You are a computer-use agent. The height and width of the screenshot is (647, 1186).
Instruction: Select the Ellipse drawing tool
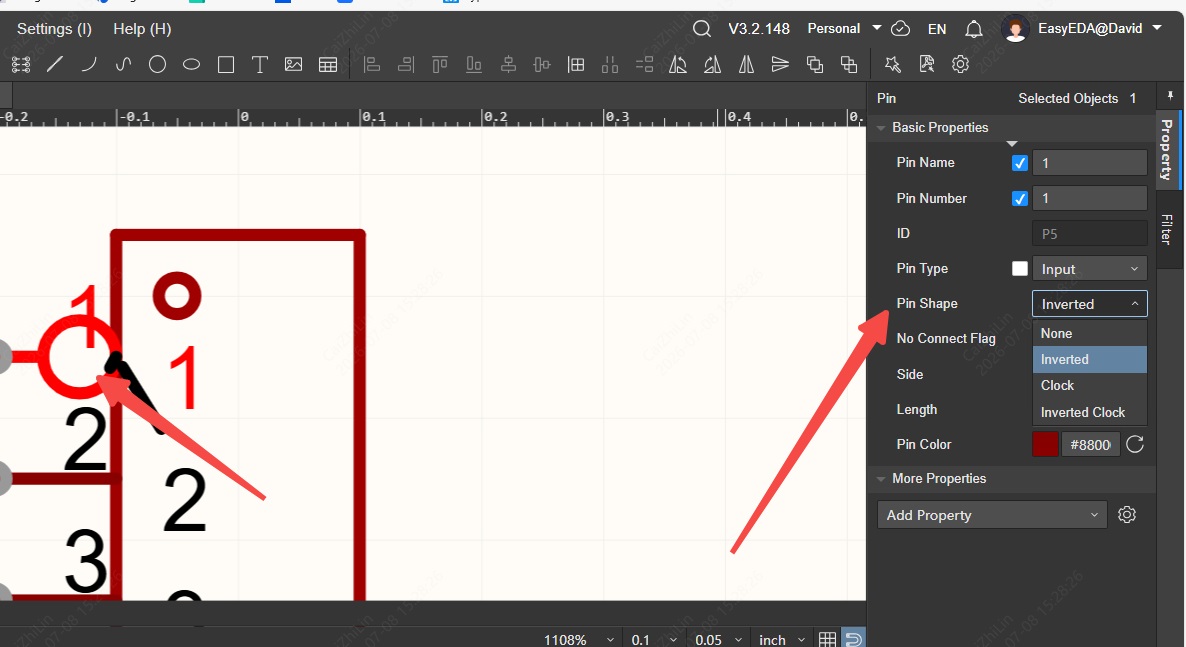[x=191, y=65]
